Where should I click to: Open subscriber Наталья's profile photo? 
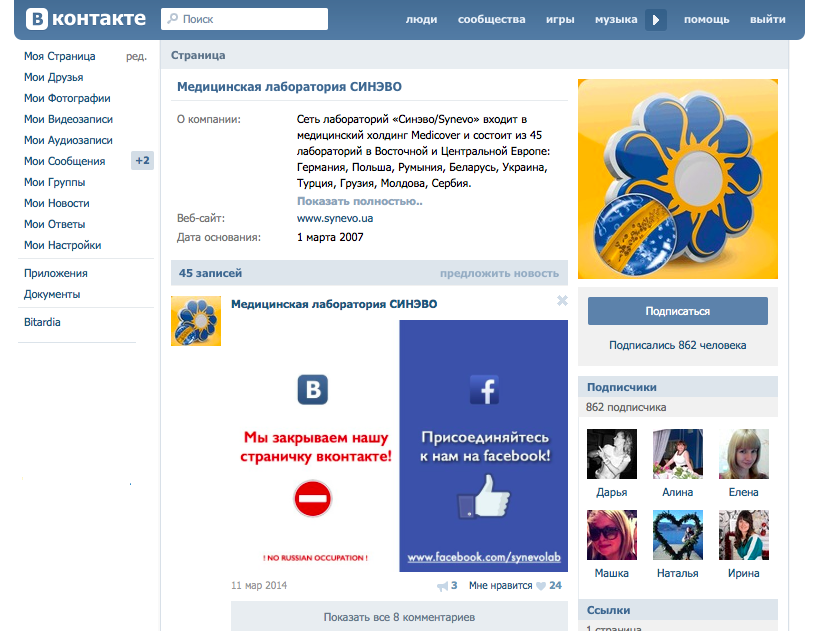(x=677, y=535)
